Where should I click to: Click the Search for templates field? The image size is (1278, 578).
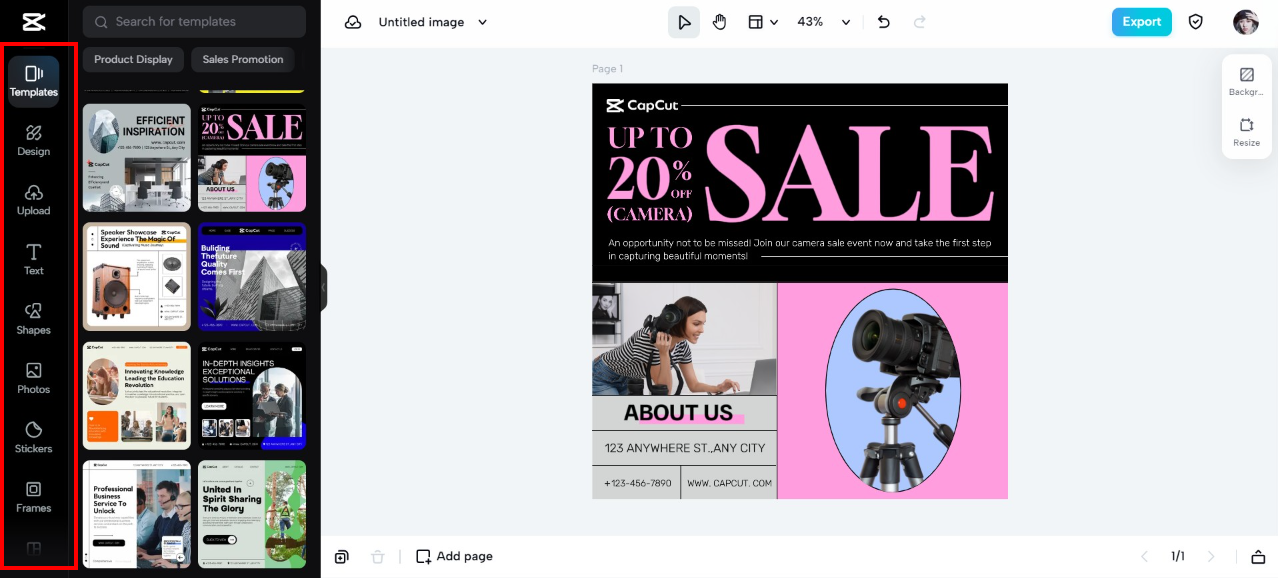(195, 22)
